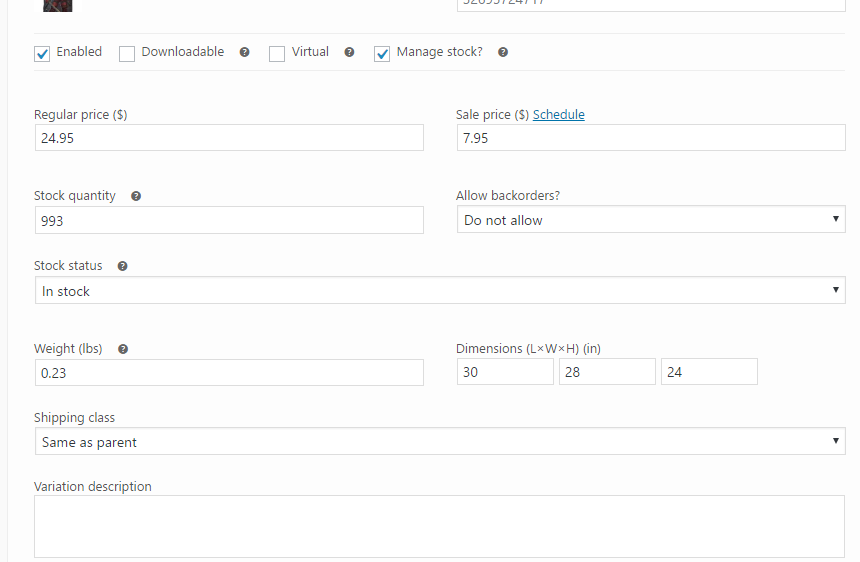Viewport: 860px width, 562px height.
Task: Click the Regular price field
Action: click(229, 138)
